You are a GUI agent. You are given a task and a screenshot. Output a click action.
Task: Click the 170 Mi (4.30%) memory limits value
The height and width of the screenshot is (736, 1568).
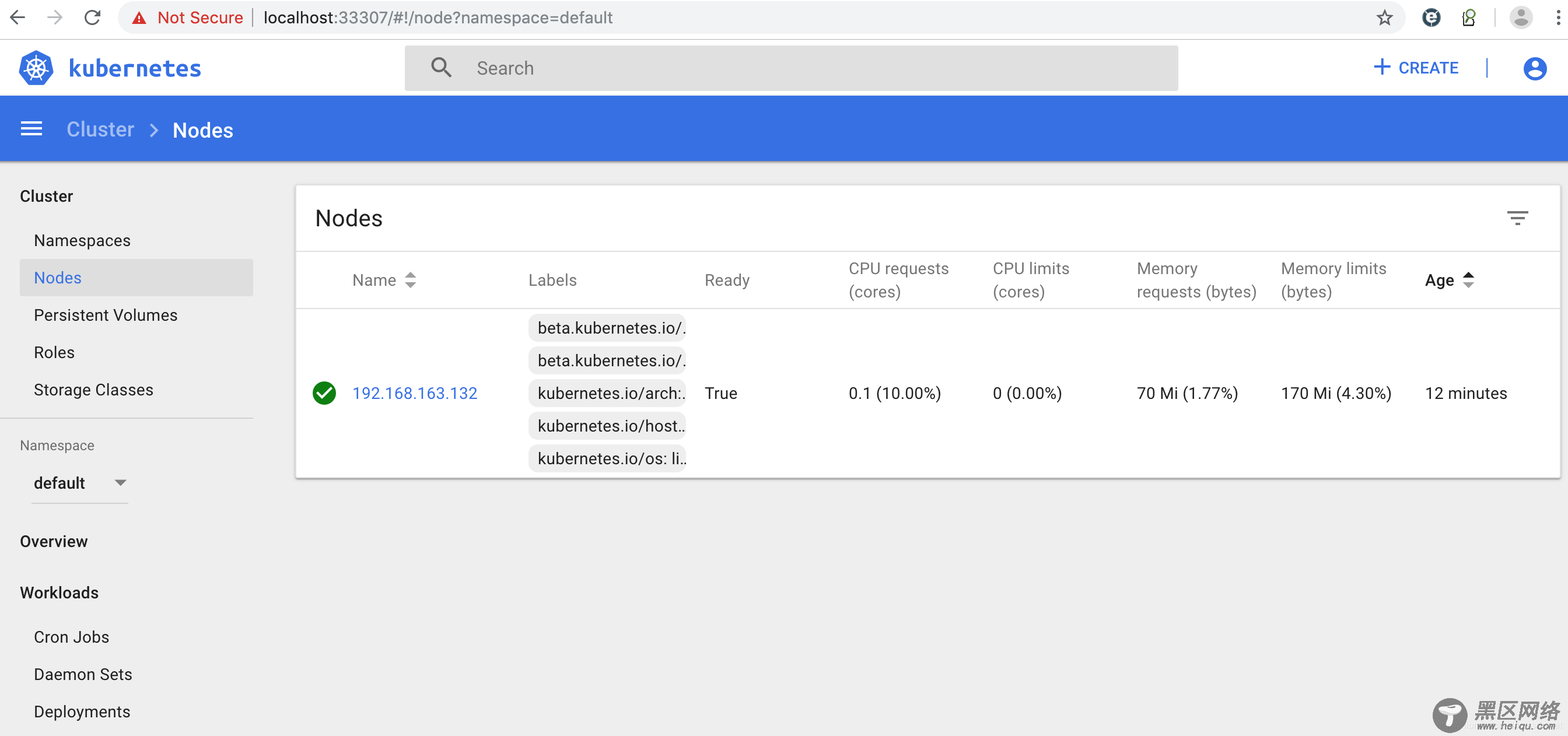[x=1336, y=393]
